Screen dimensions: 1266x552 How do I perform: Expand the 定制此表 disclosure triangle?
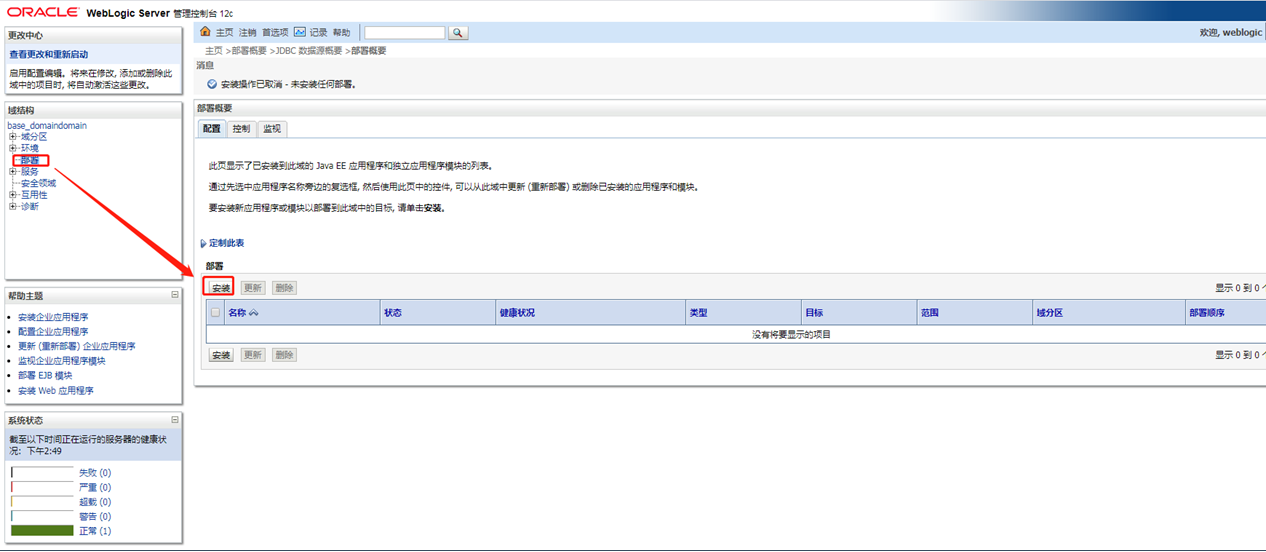(203, 243)
